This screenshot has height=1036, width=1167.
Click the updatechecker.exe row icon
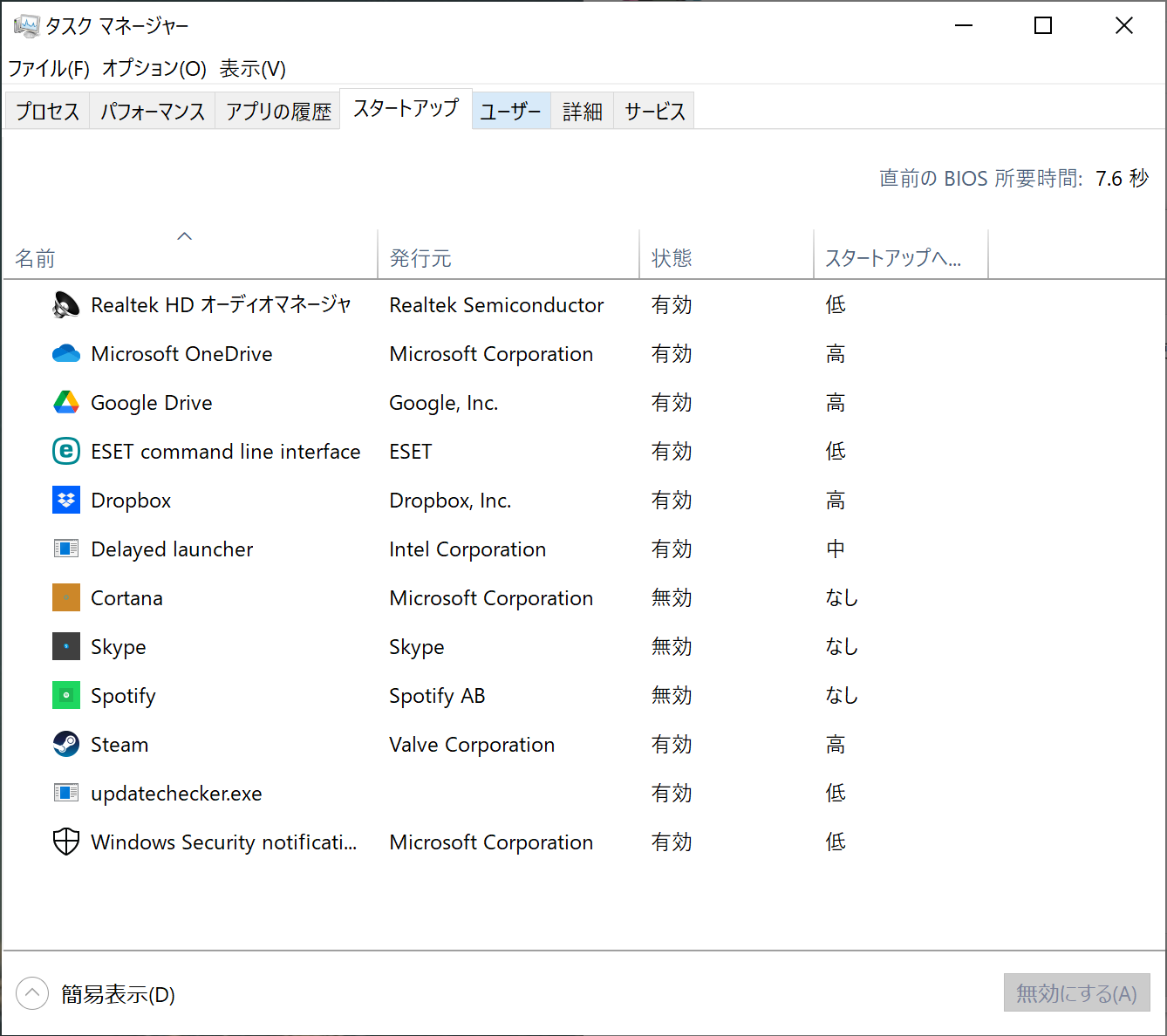(x=66, y=793)
